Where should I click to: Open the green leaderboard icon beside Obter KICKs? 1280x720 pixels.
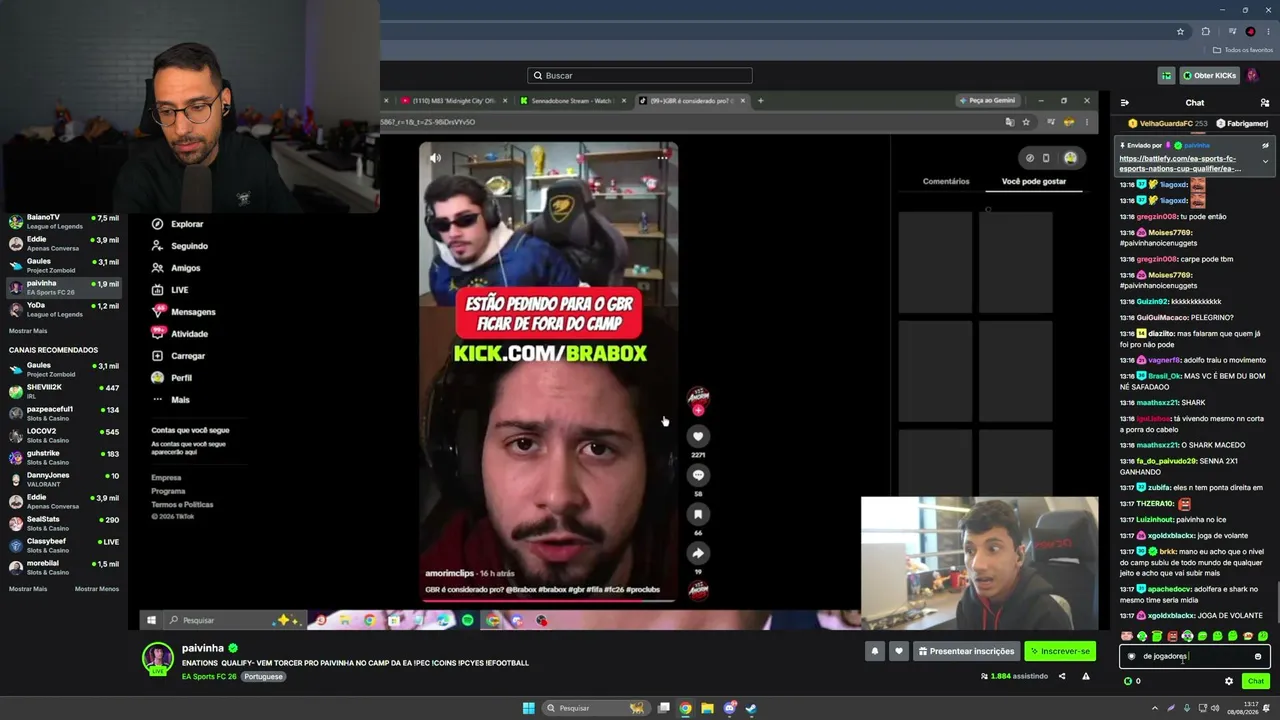click(x=1166, y=75)
